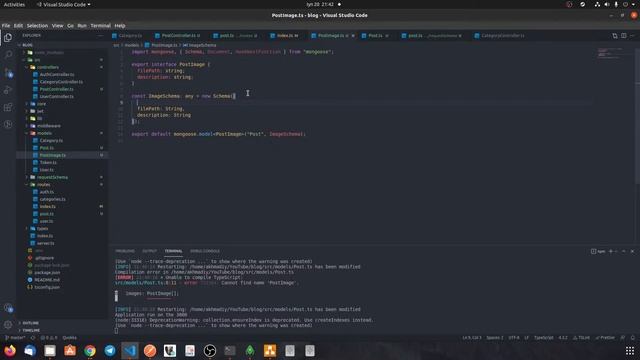This screenshot has width=640, height=360.
Task: Click the new terminal plus icon
Action: (x=611, y=251)
